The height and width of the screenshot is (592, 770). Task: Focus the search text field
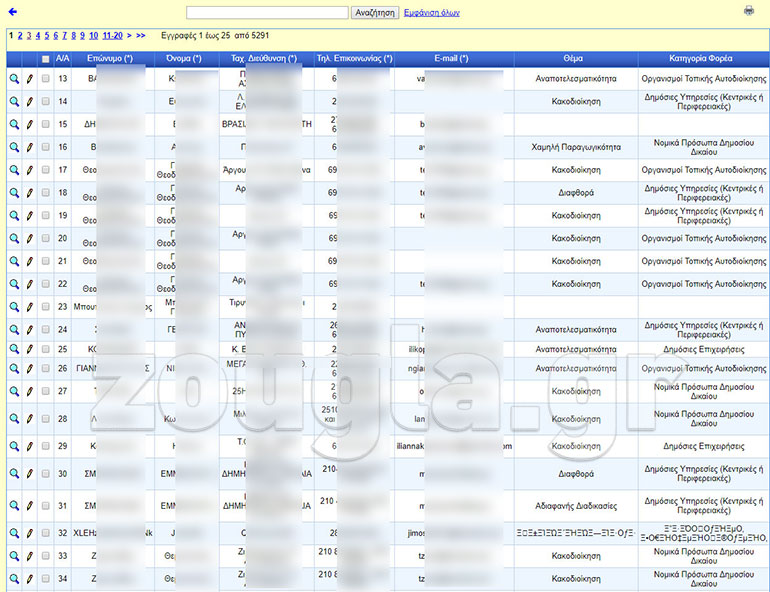click(x=267, y=13)
